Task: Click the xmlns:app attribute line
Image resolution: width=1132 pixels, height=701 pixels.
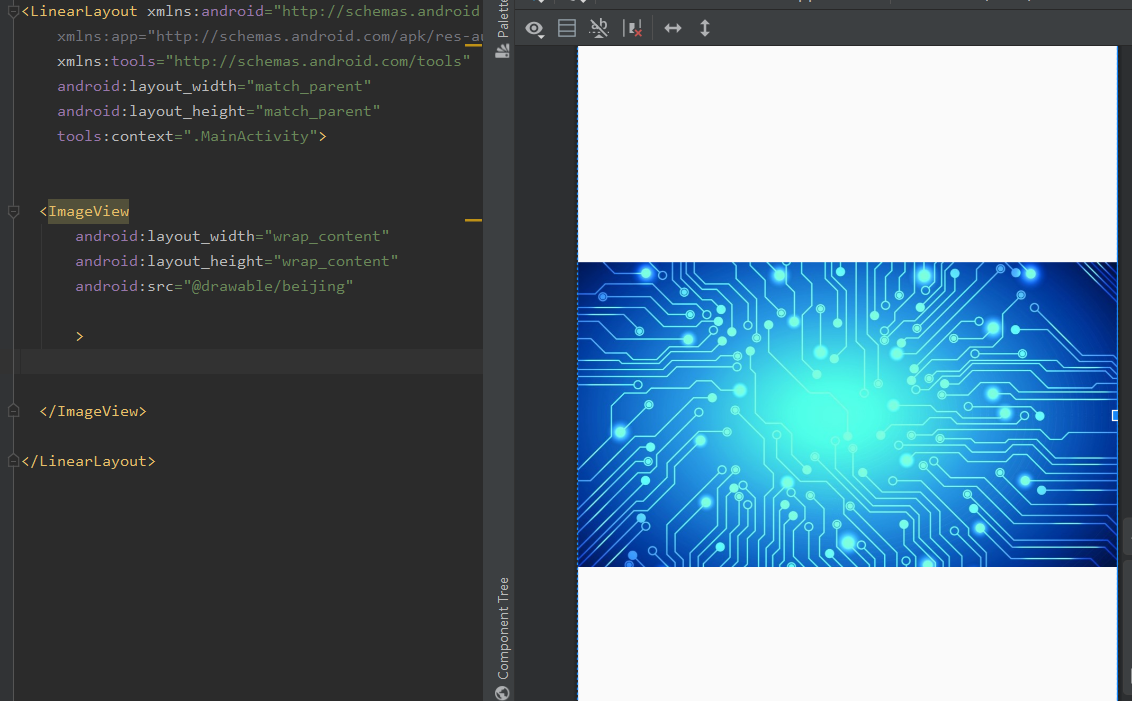Action: pyautogui.click(x=269, y=36)
